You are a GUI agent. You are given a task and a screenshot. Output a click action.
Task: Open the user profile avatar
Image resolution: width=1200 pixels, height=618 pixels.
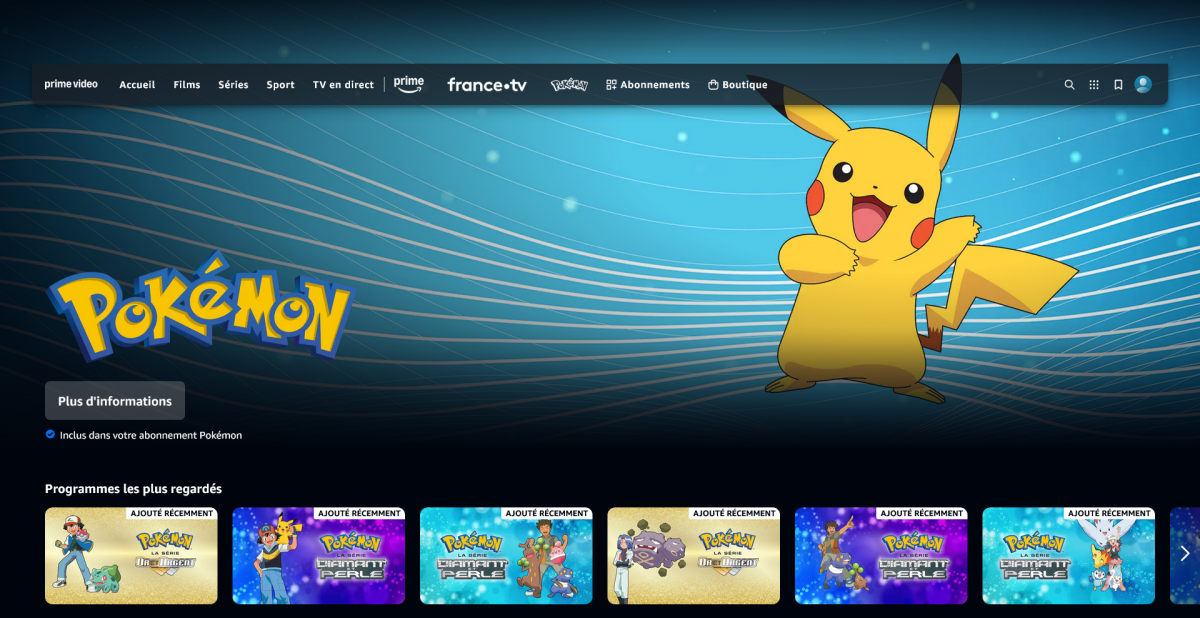pyautogui.click(x=1143, y=85)
